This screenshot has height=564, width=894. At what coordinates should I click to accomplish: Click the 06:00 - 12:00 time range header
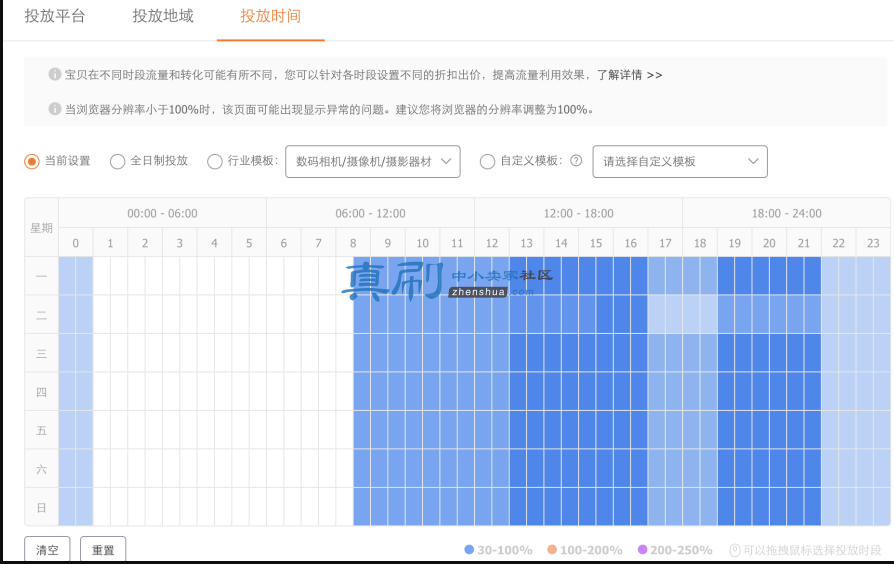371,213
